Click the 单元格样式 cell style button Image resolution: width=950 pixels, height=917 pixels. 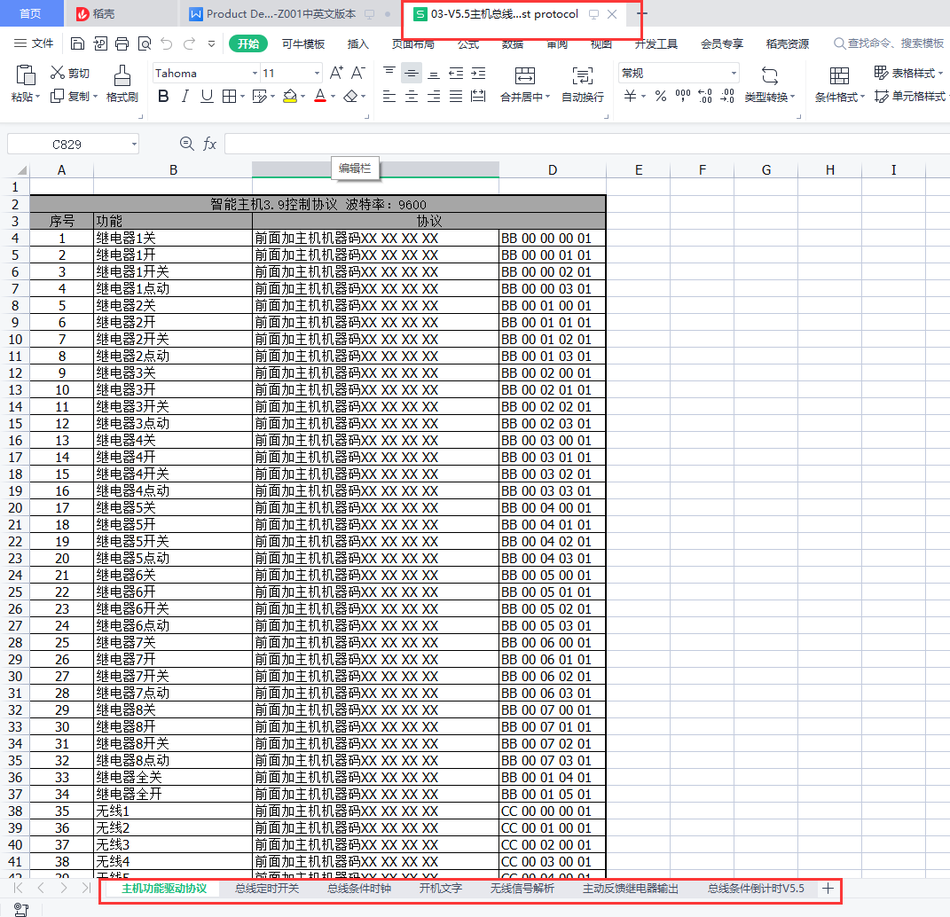911,96
